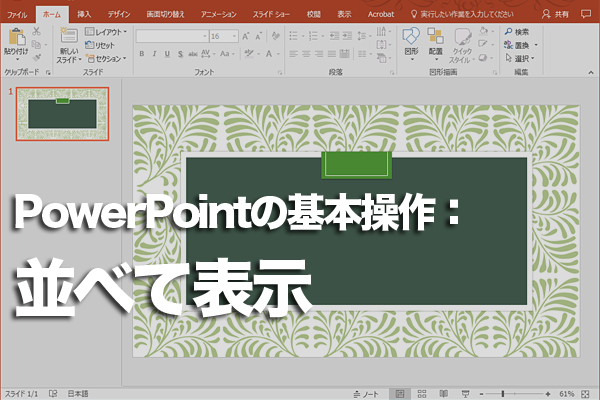Viewport: 600px width, 400px height.
Task: Click the Numbering list icon
Action: [313, 36]
